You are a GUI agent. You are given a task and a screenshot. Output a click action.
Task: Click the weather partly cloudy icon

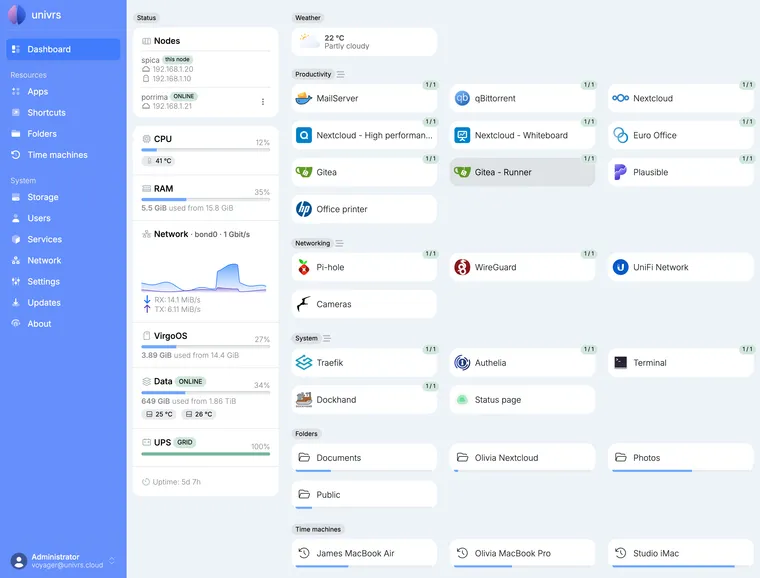pos(309,41)
